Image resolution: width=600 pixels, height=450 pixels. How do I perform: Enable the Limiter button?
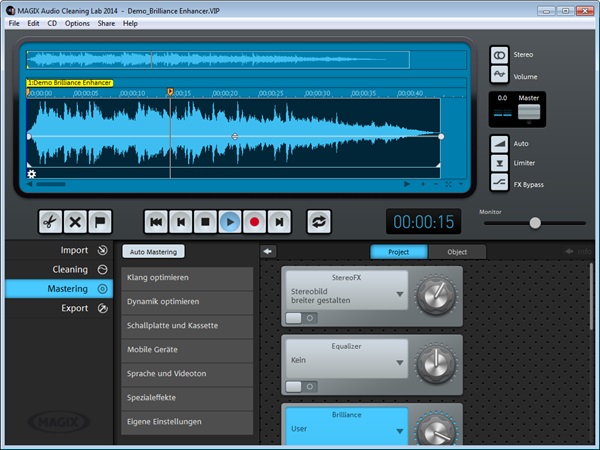[x=499, y=162]
